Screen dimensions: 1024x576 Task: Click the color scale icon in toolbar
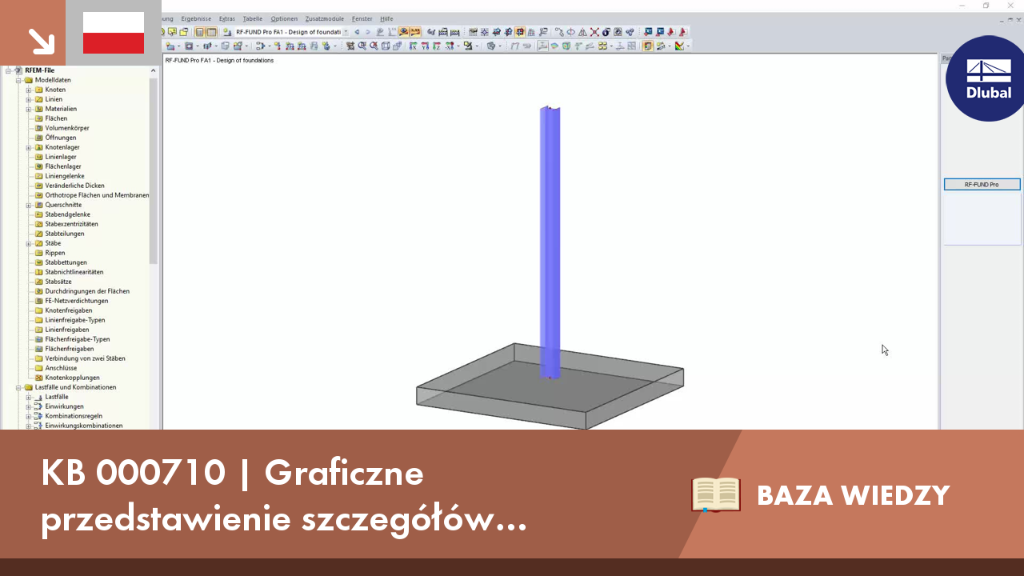pos(680,46)
